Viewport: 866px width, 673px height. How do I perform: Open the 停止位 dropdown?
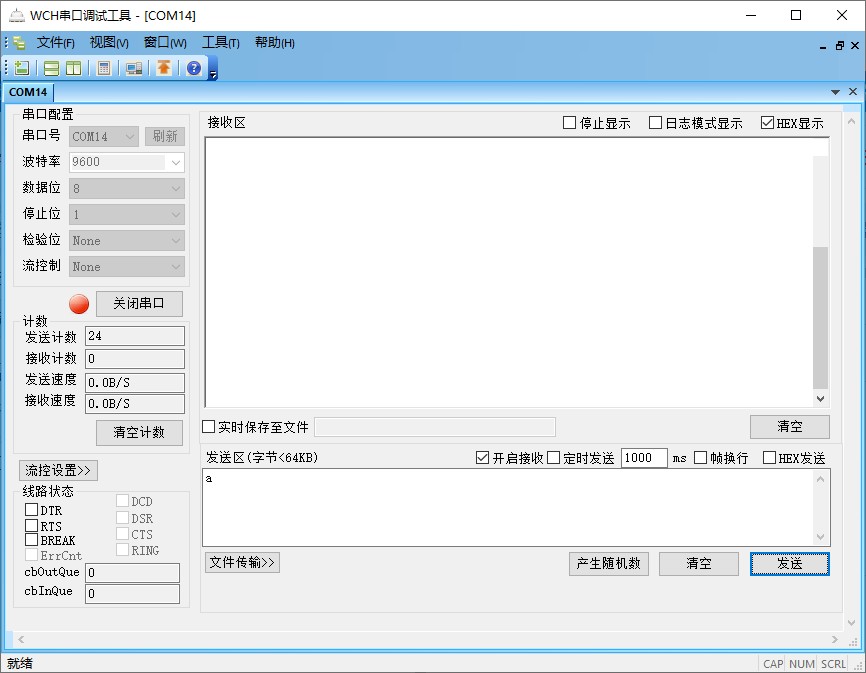[x=126, y=214]
